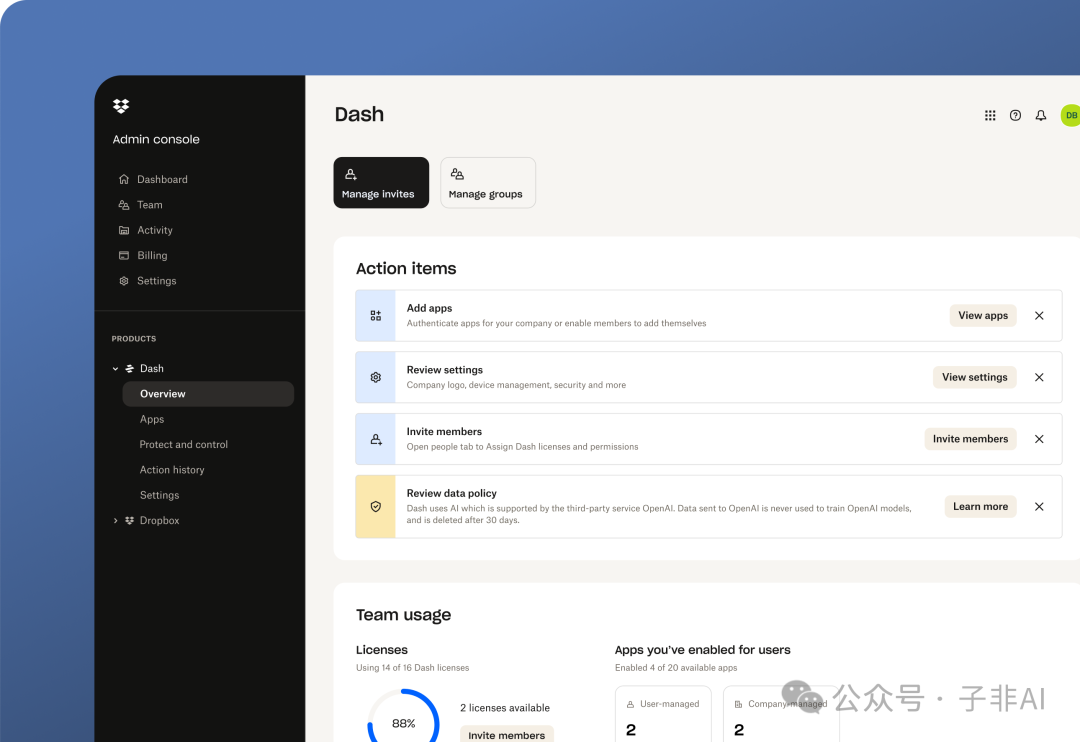This screenshot has width=1080, height=742.
Task: Open the notifications bell icon
Action: (1041, 116)
